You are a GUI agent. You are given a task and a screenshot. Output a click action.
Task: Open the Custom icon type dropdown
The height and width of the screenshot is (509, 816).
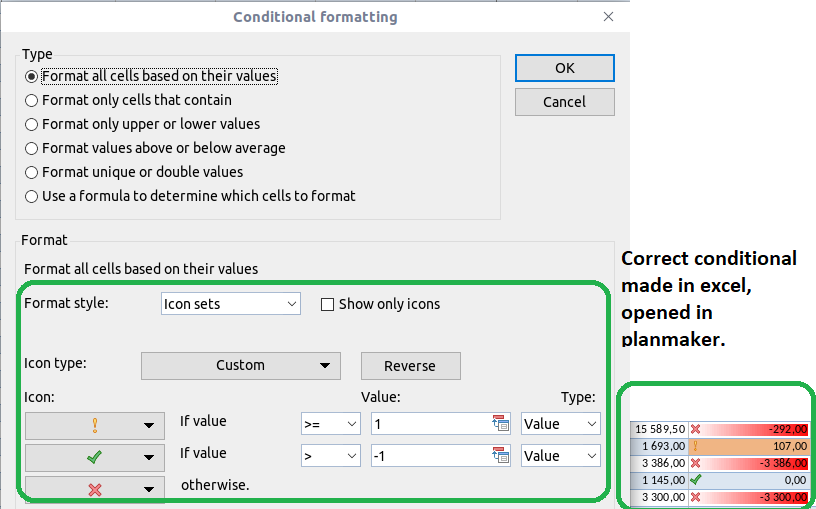(x=241, y=365)
